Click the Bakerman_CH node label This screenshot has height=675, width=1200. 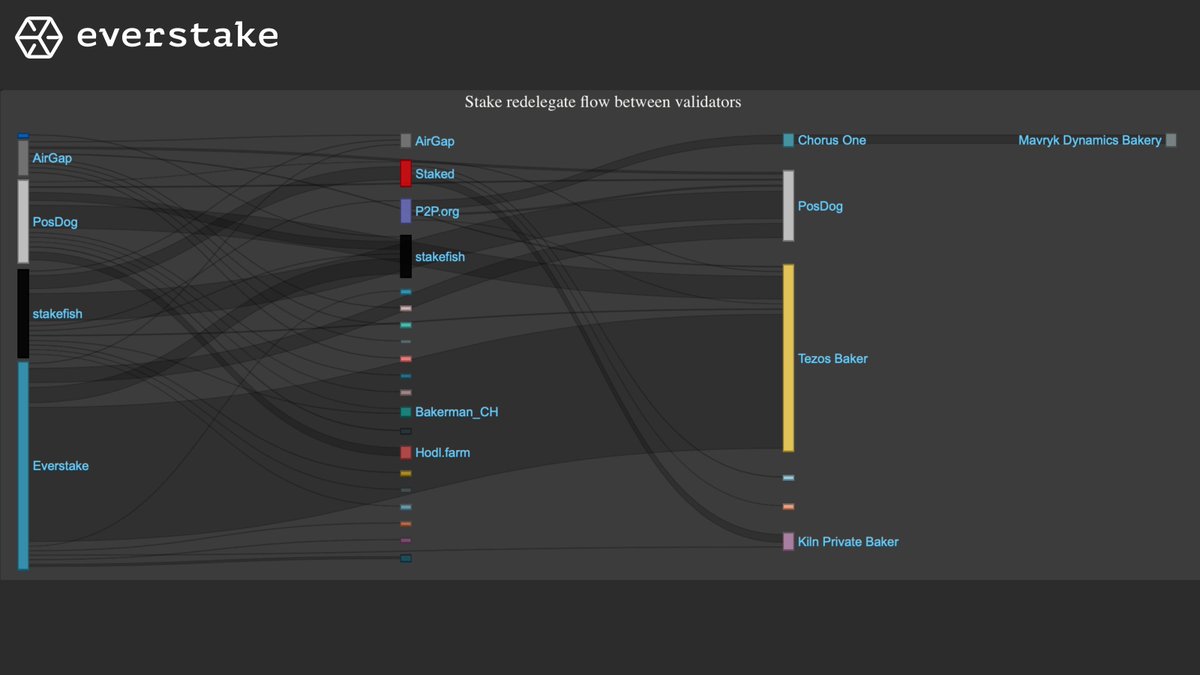[456, 412]
